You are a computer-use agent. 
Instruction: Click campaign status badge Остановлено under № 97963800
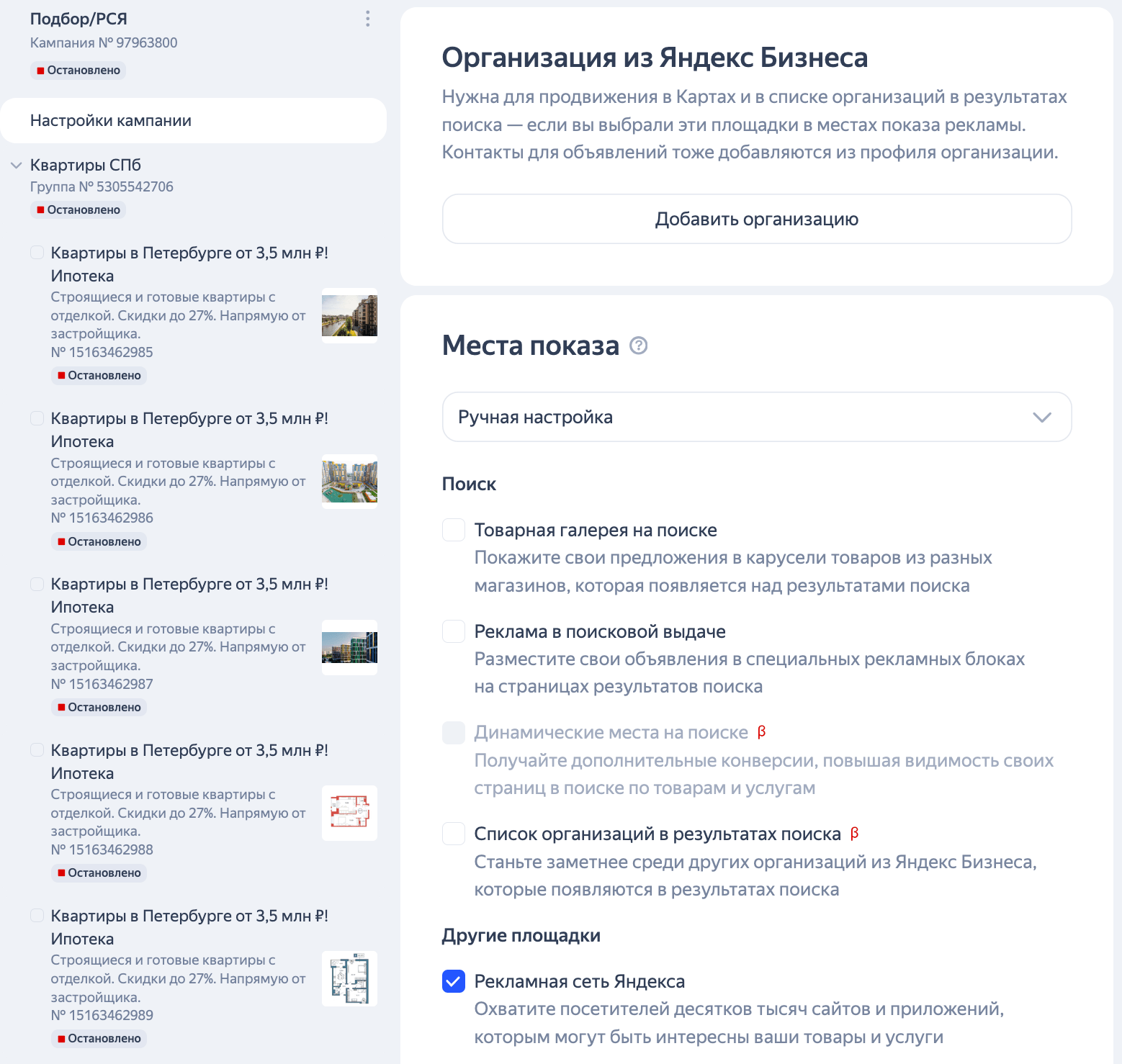pos(78,71)
